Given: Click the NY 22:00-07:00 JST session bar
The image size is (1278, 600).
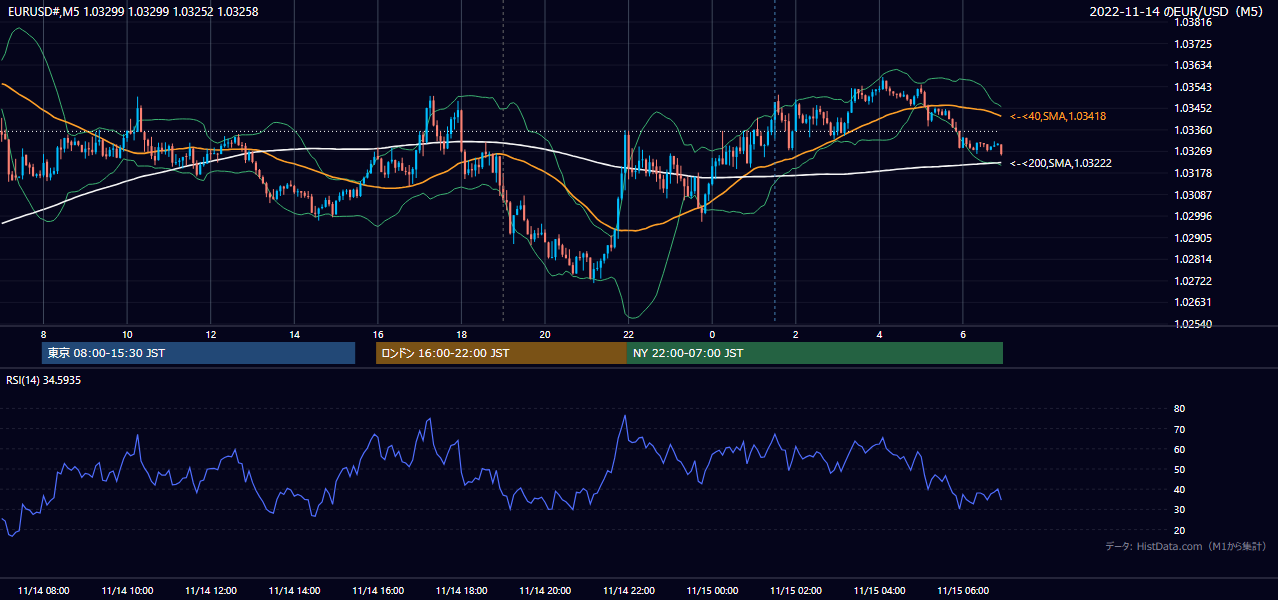Looking at the screenshot, I should (815, 353).
